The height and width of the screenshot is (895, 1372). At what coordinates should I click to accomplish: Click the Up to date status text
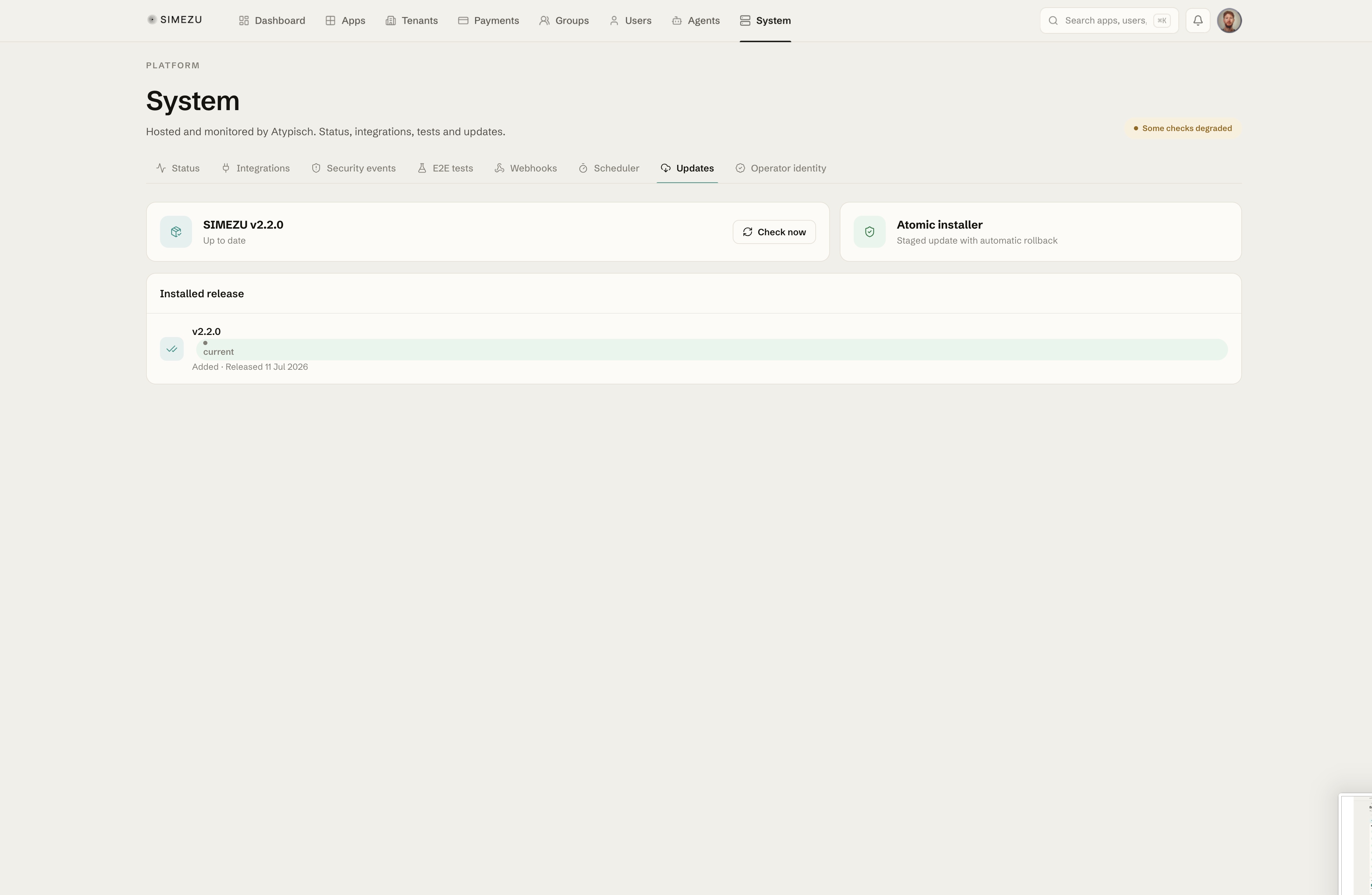224,241
